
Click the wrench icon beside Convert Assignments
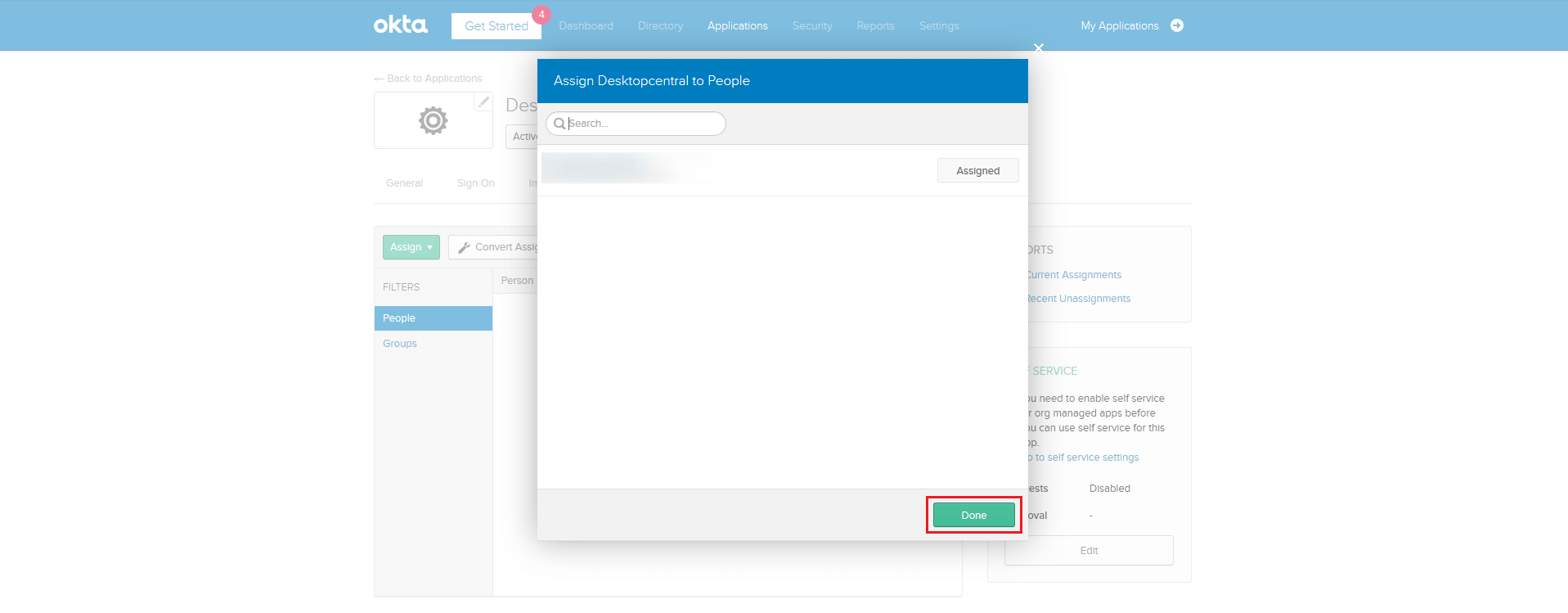[464, 247]
